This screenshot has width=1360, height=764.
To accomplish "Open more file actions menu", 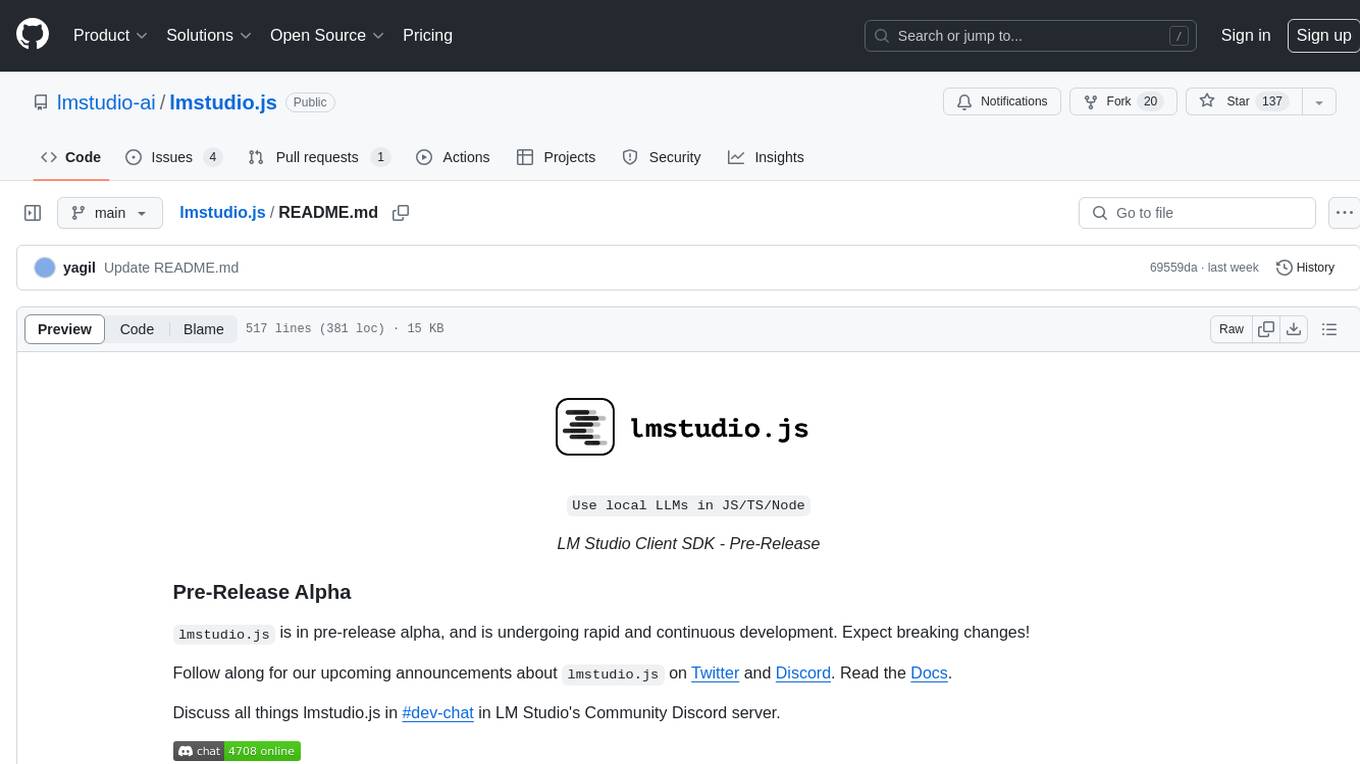I will coord(1344,213).
